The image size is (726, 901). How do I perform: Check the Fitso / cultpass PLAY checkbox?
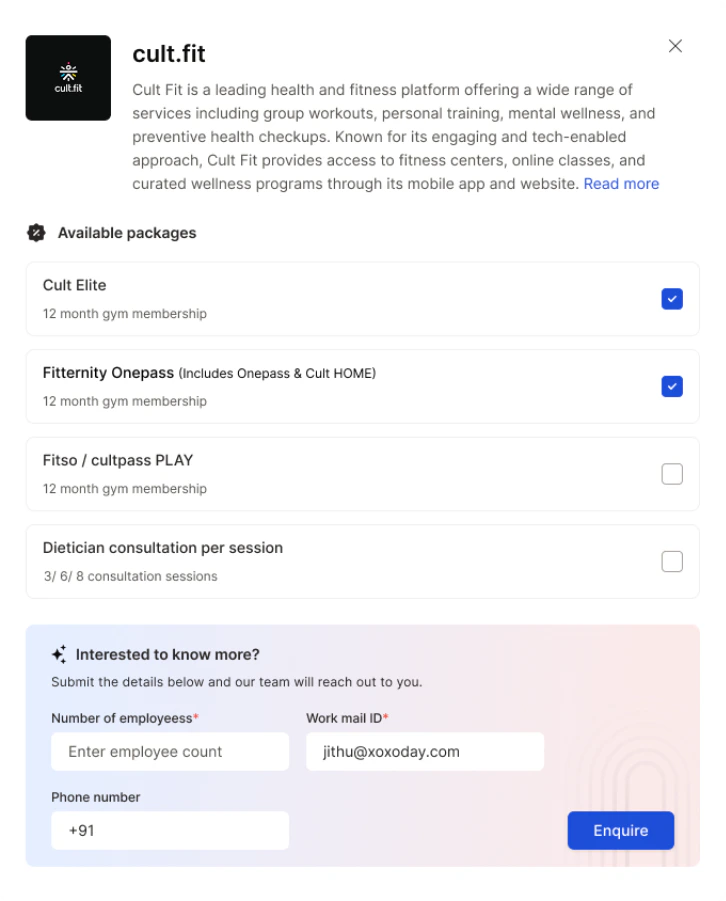click(x=671, y=474)
